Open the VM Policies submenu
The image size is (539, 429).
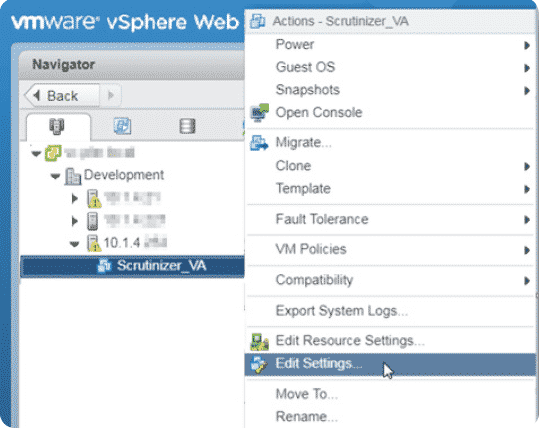(x=390, y=250)
